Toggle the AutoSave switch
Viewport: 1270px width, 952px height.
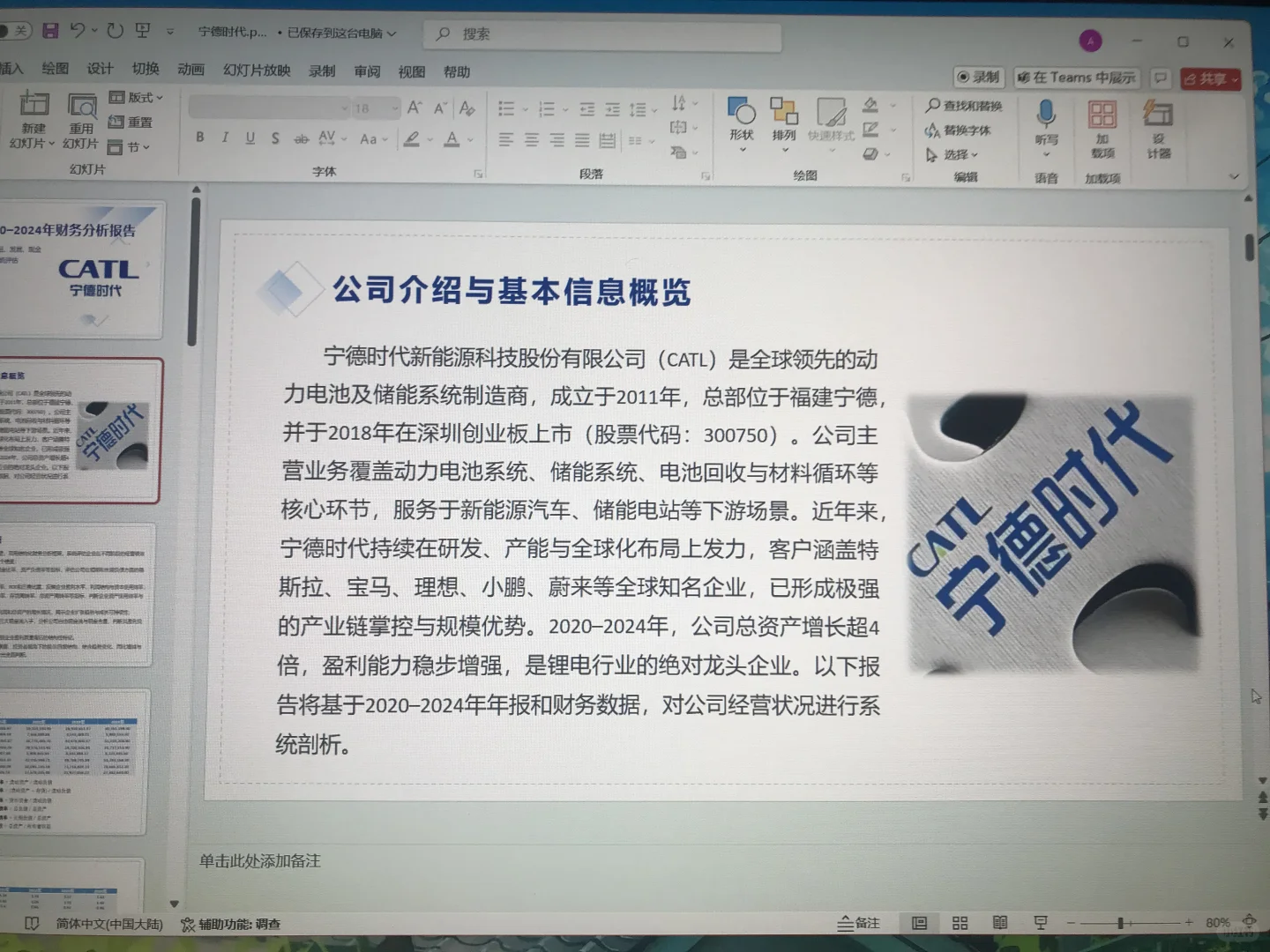(x=15, y=31)
